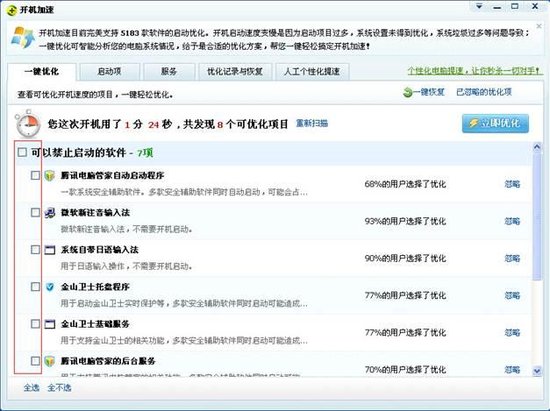Screen dimensions: 550x411
Task: Click 忽略 for 微软新注音输入法
Action: (512, 221)
